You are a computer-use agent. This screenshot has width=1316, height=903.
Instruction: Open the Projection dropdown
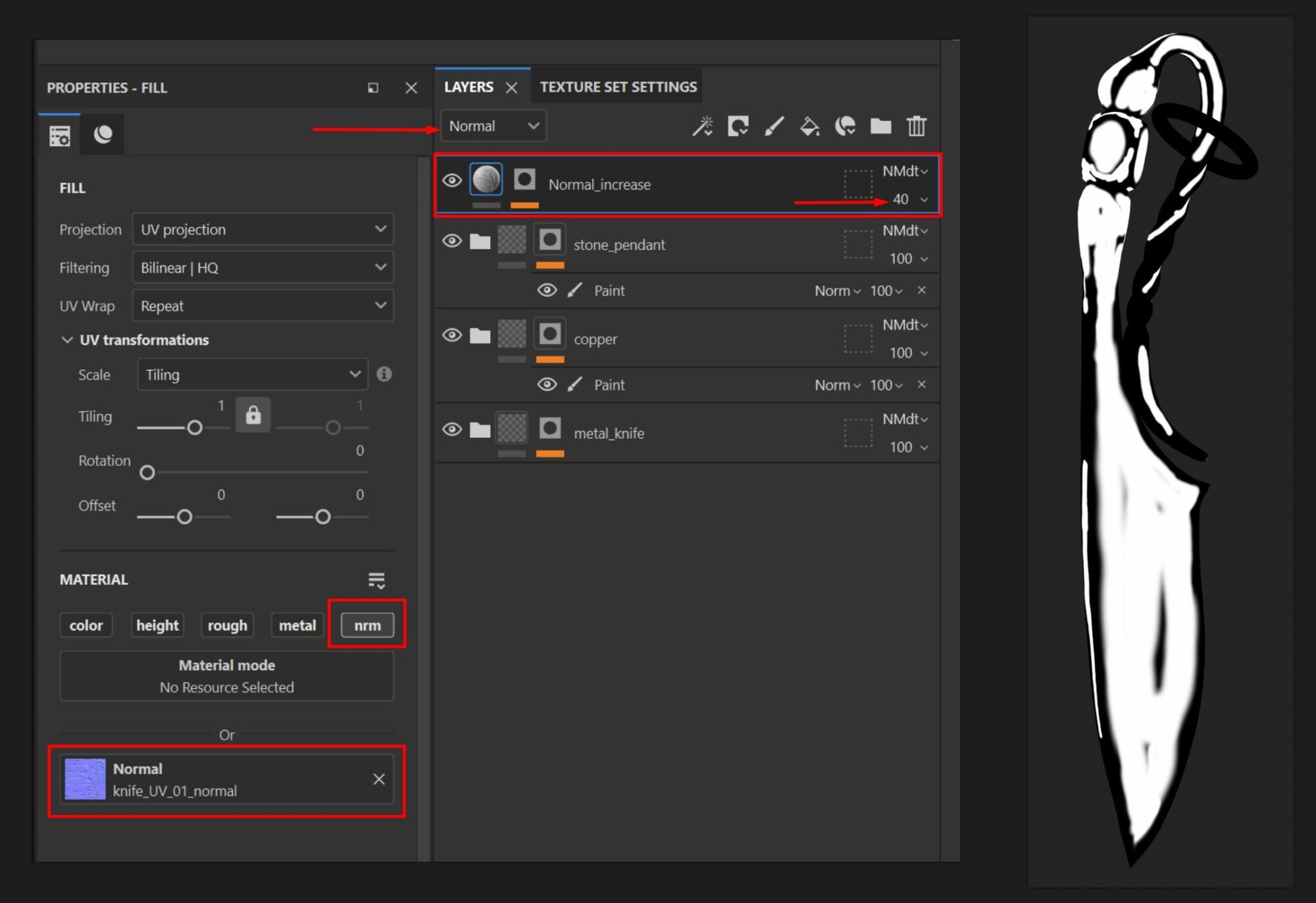coord(263,229)
